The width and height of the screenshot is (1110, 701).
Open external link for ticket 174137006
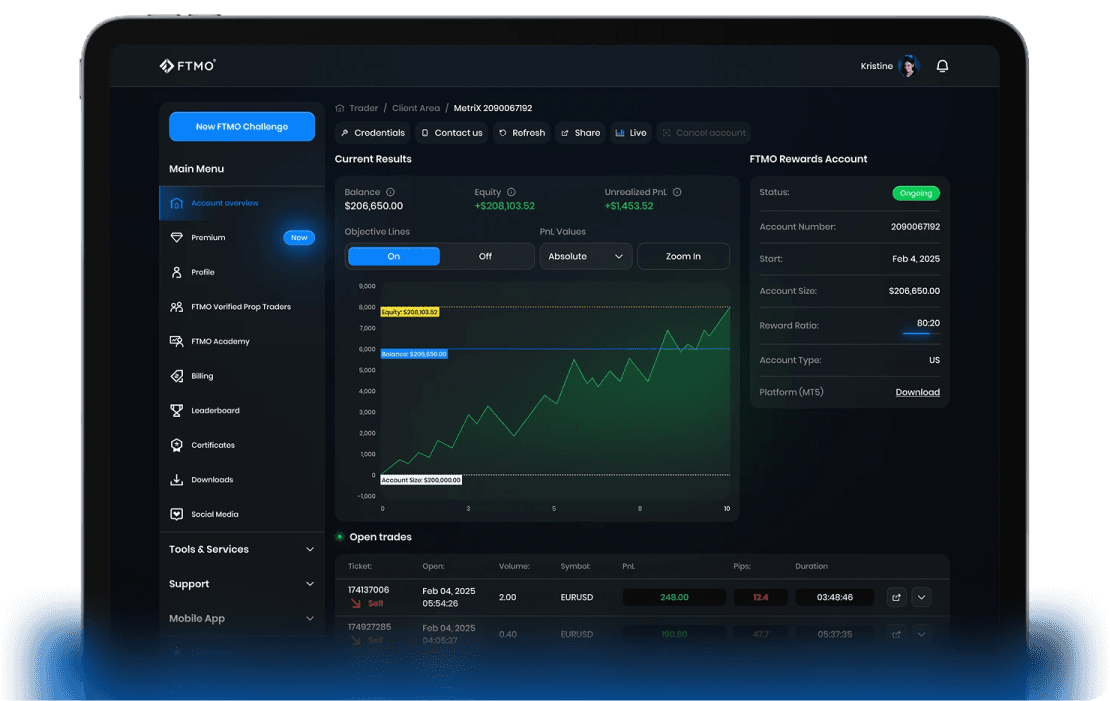896,598
